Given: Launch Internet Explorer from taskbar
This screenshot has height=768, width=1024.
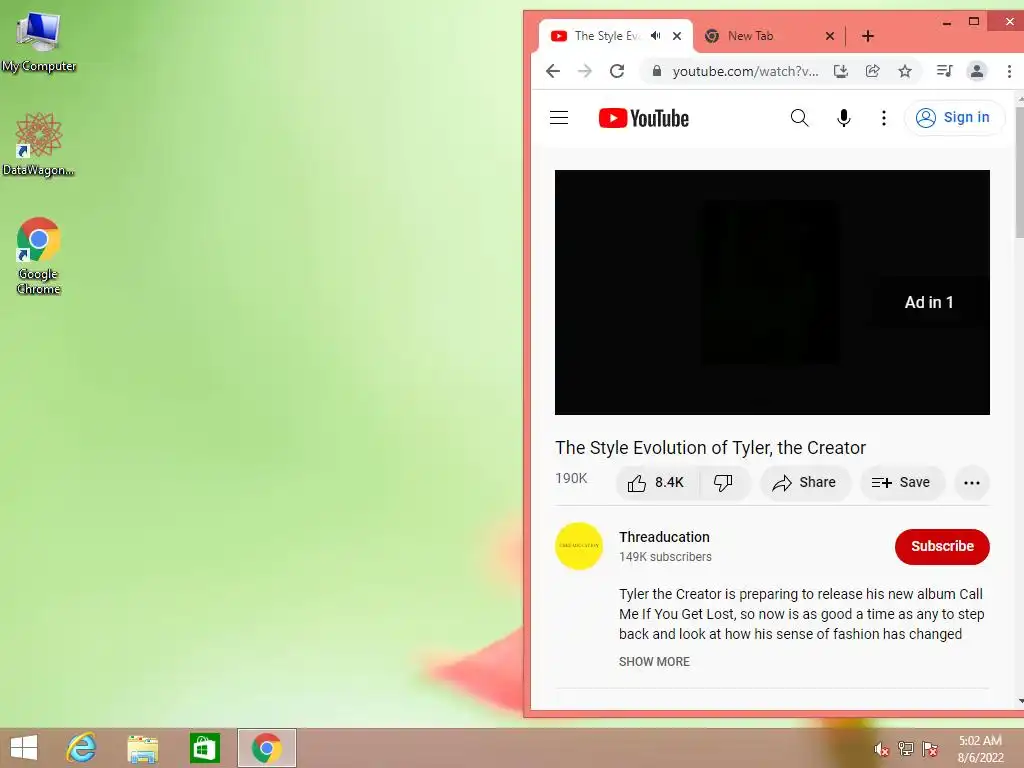Looking at the screenshot, I should coord(82,748).
